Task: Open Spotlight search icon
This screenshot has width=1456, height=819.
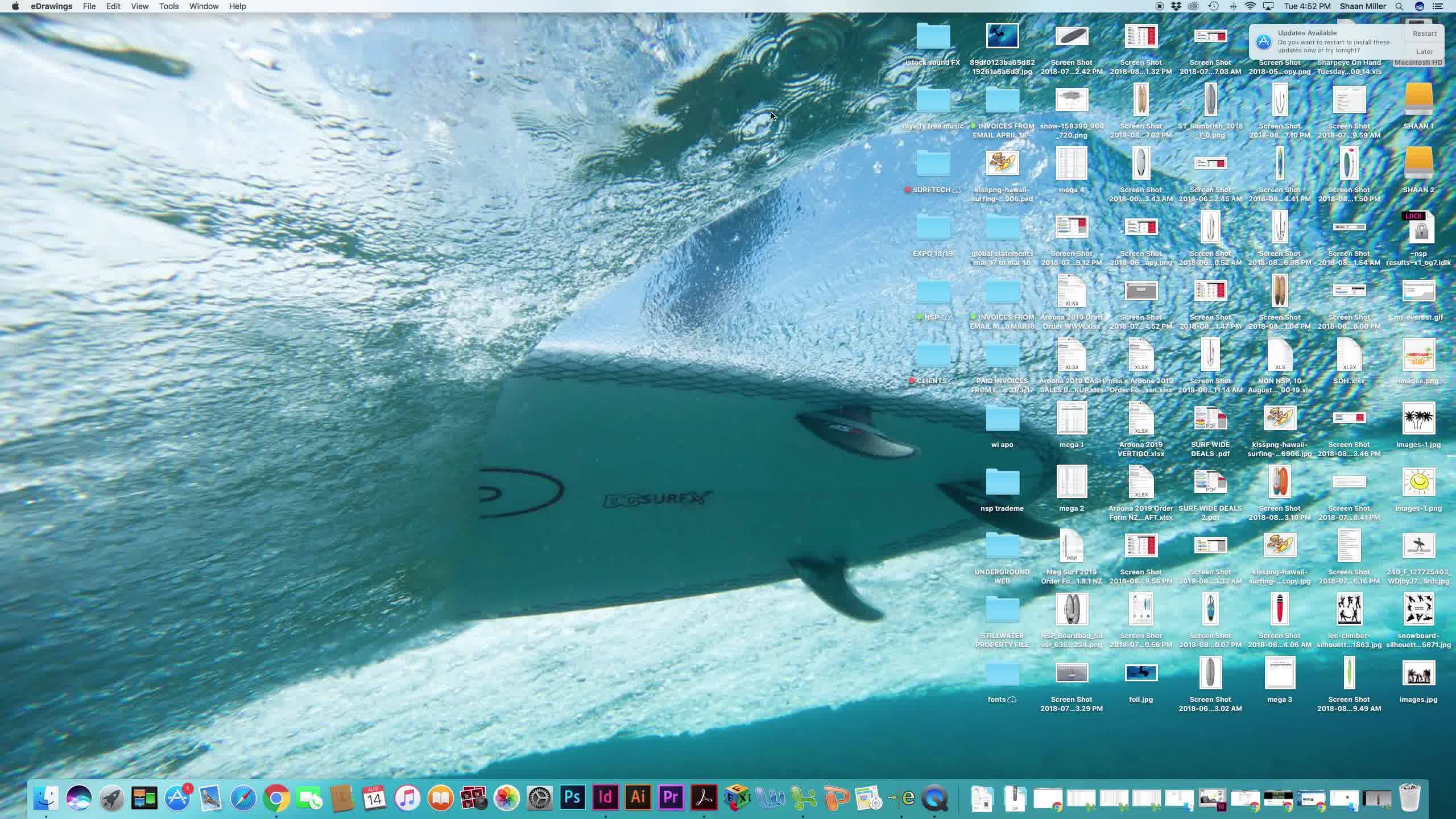Action: coord(1399,6)
